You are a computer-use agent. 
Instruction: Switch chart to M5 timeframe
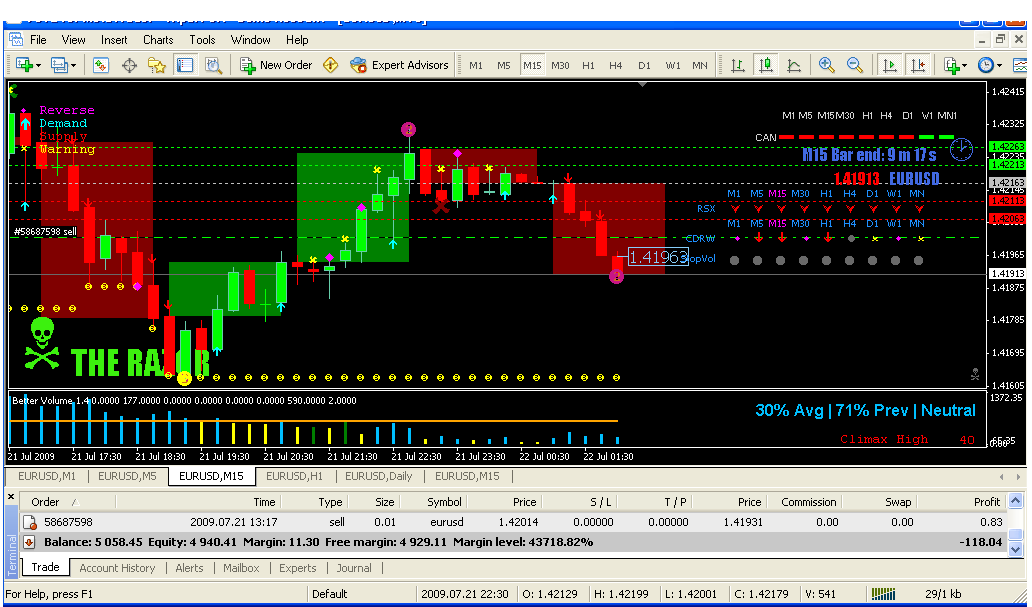point(503,65)
